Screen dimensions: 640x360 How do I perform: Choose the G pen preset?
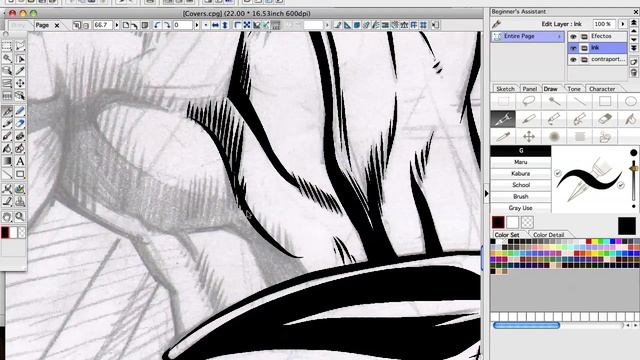click(521, 151)
